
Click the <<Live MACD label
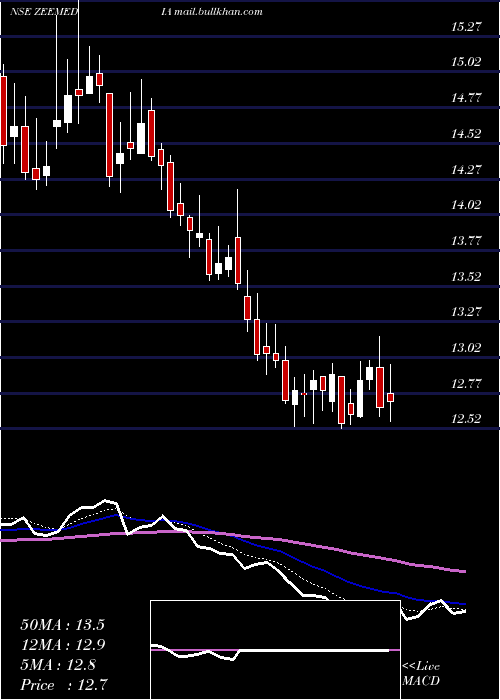click(421, 674)
